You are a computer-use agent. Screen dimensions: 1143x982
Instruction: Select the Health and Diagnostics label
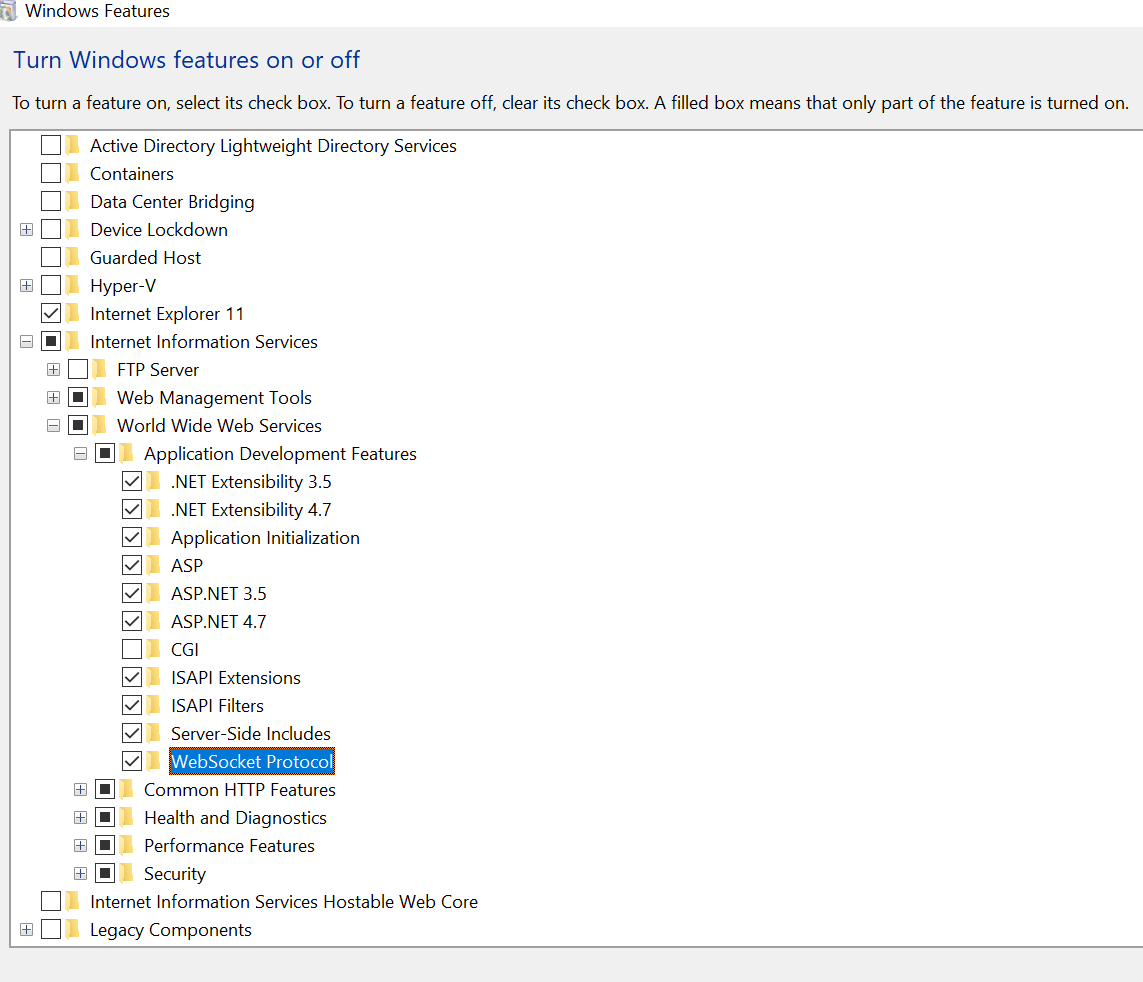pyautogui.click(x=235, y=818)
